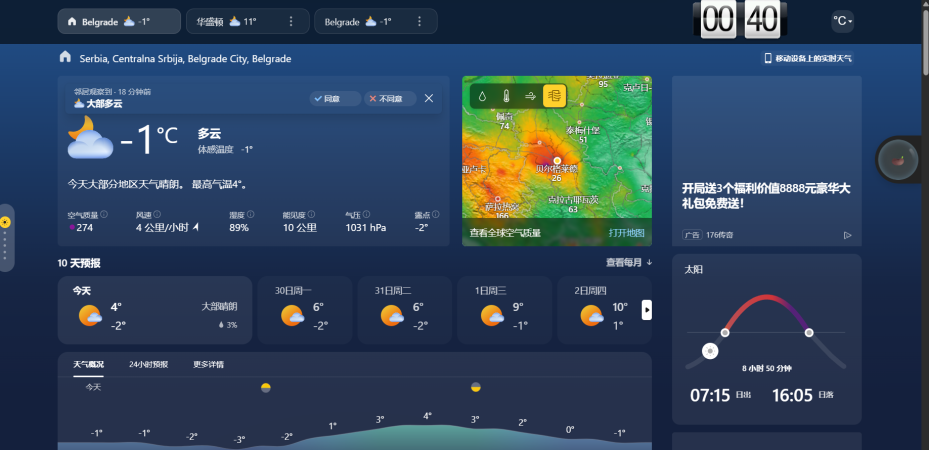Switch to the 24小时预报 tab

pyautogui.click(x=148, y=364)
